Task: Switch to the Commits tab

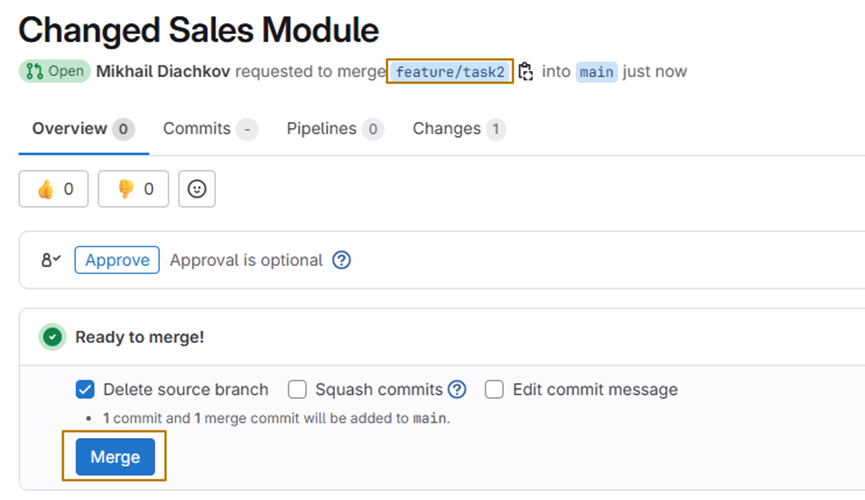Action: click(210, 129)
